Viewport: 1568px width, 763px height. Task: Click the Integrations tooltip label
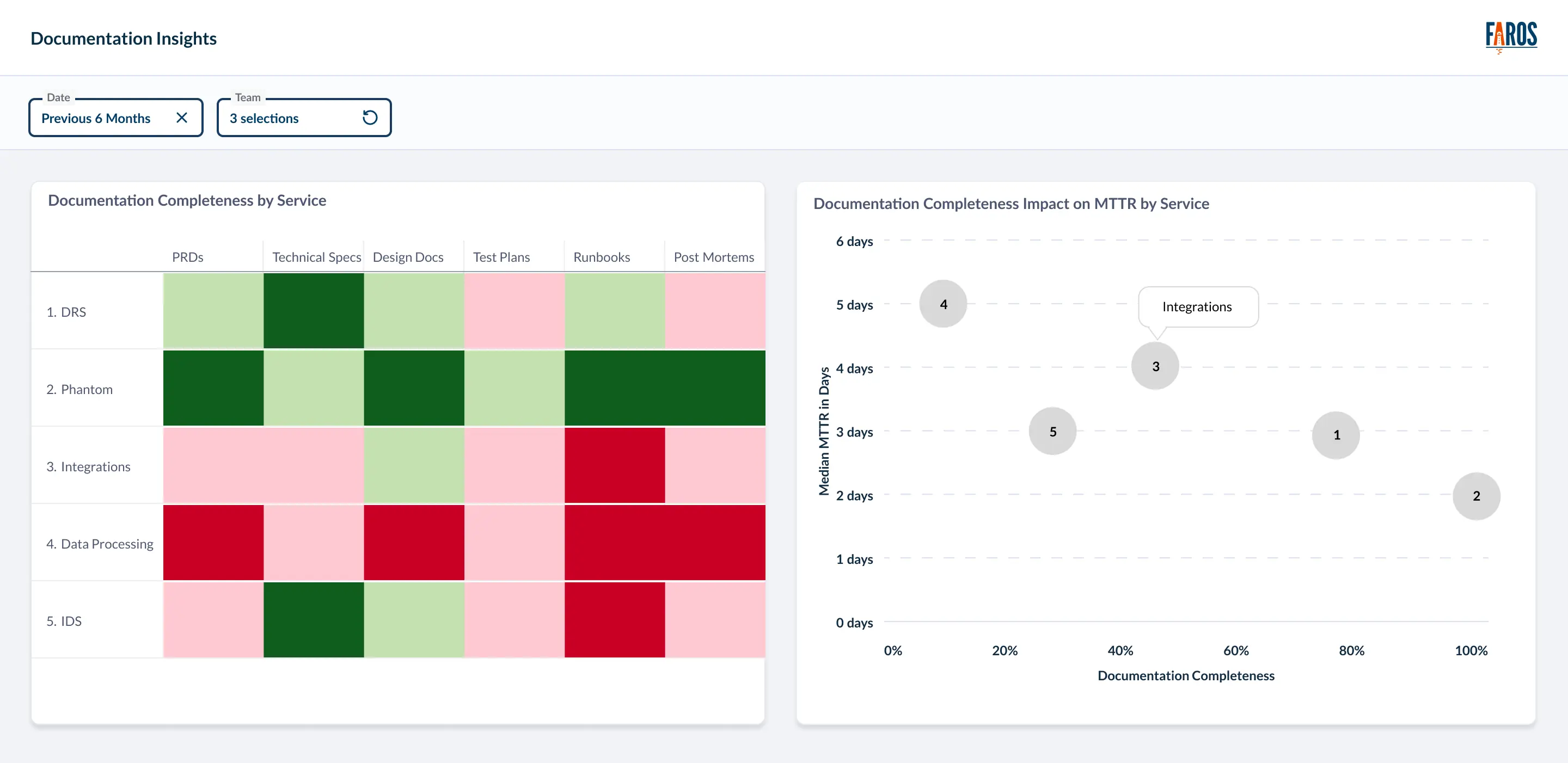pyautogui.click(x=1197, y=306)
